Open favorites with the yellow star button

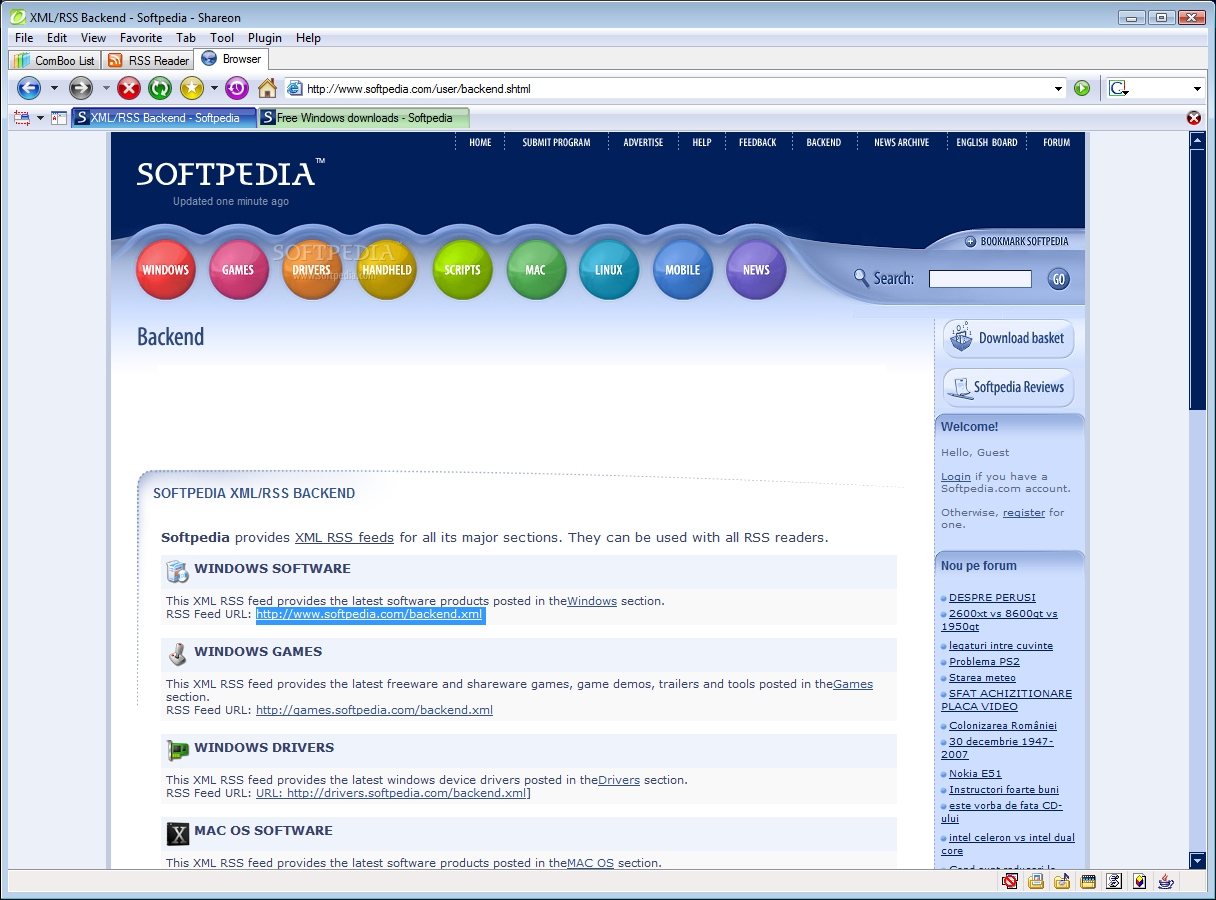(192, 88)
